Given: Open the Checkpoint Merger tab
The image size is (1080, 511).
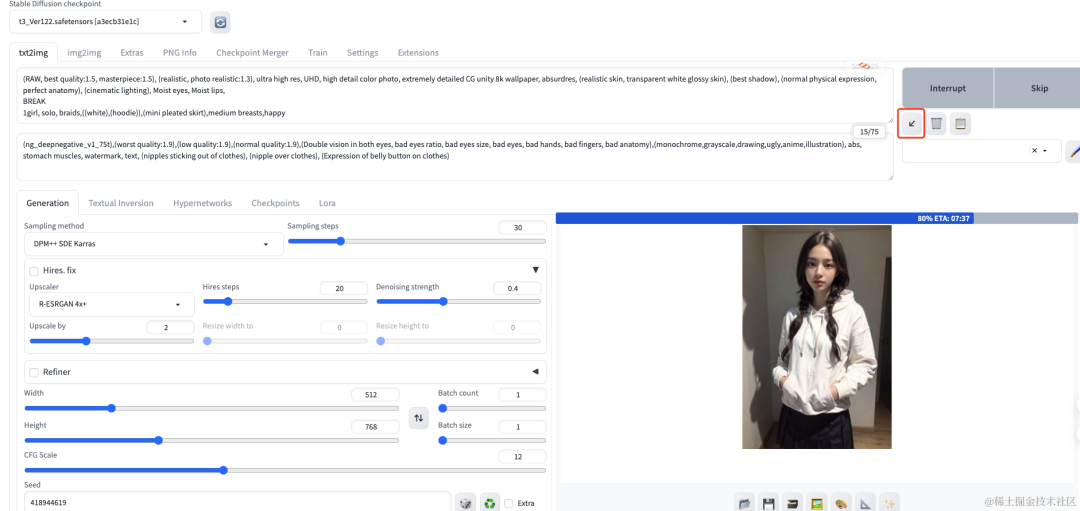Looking at the screenshot, I should (x=252, y=52).
